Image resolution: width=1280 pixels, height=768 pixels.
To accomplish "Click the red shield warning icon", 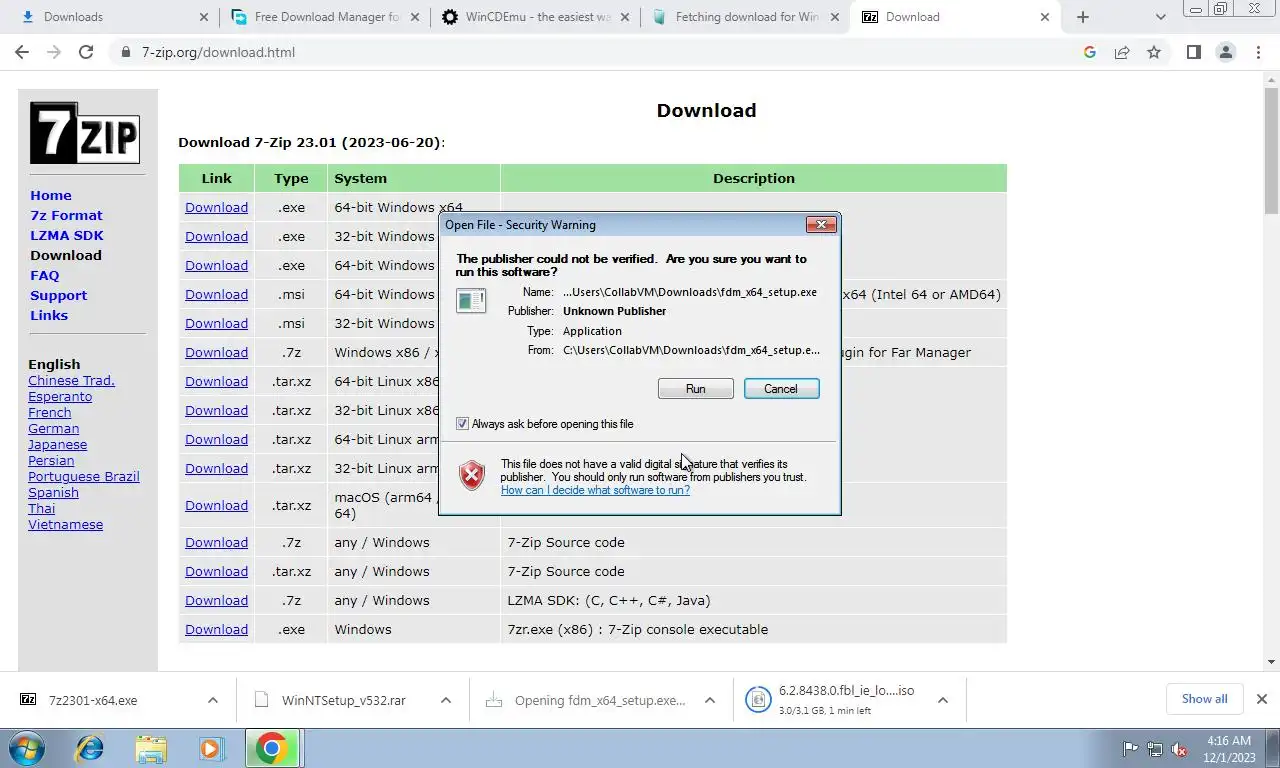I will pyautogui.click(x=472, y=476).
